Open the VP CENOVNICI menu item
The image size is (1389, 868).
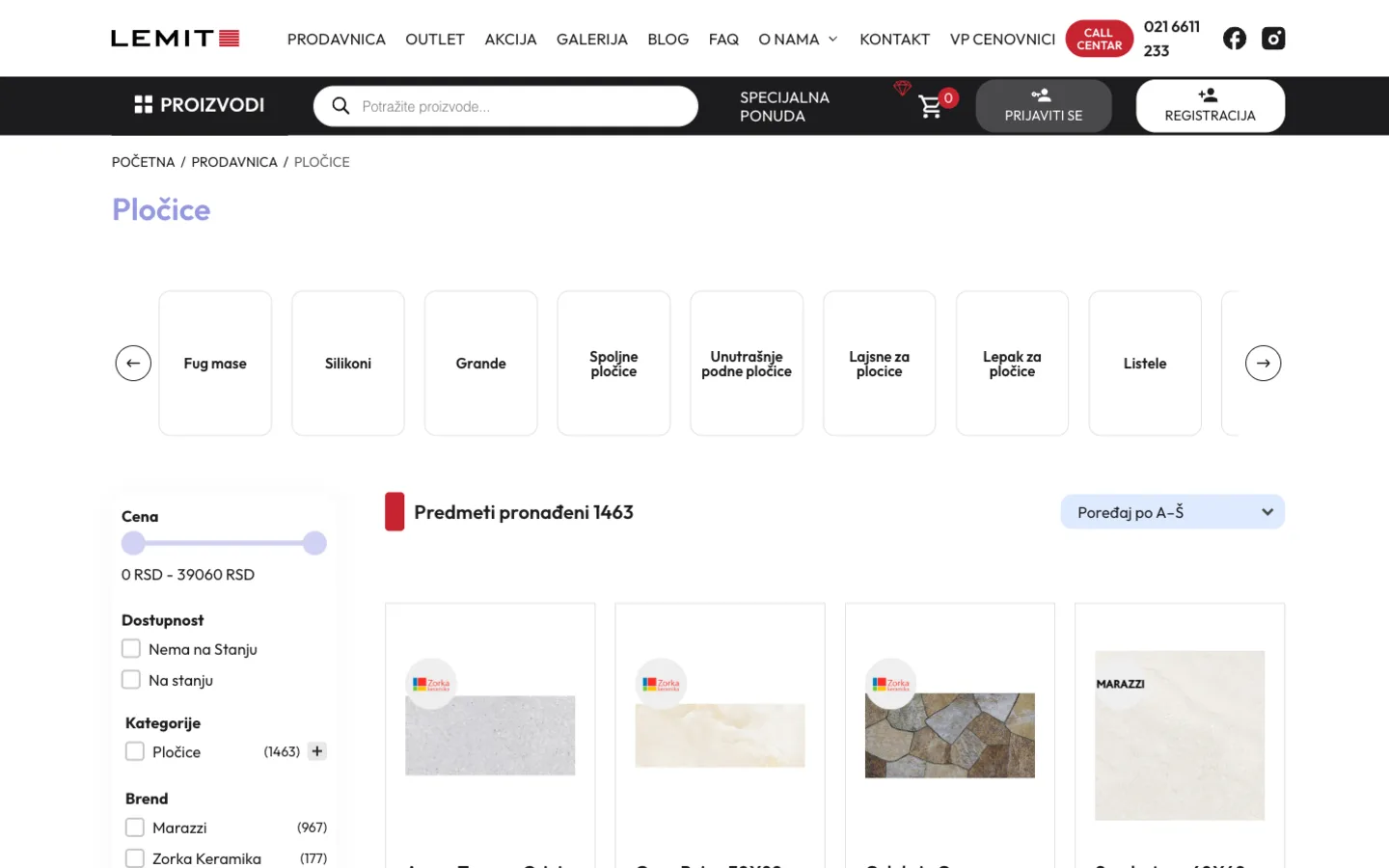point(1002,40)
